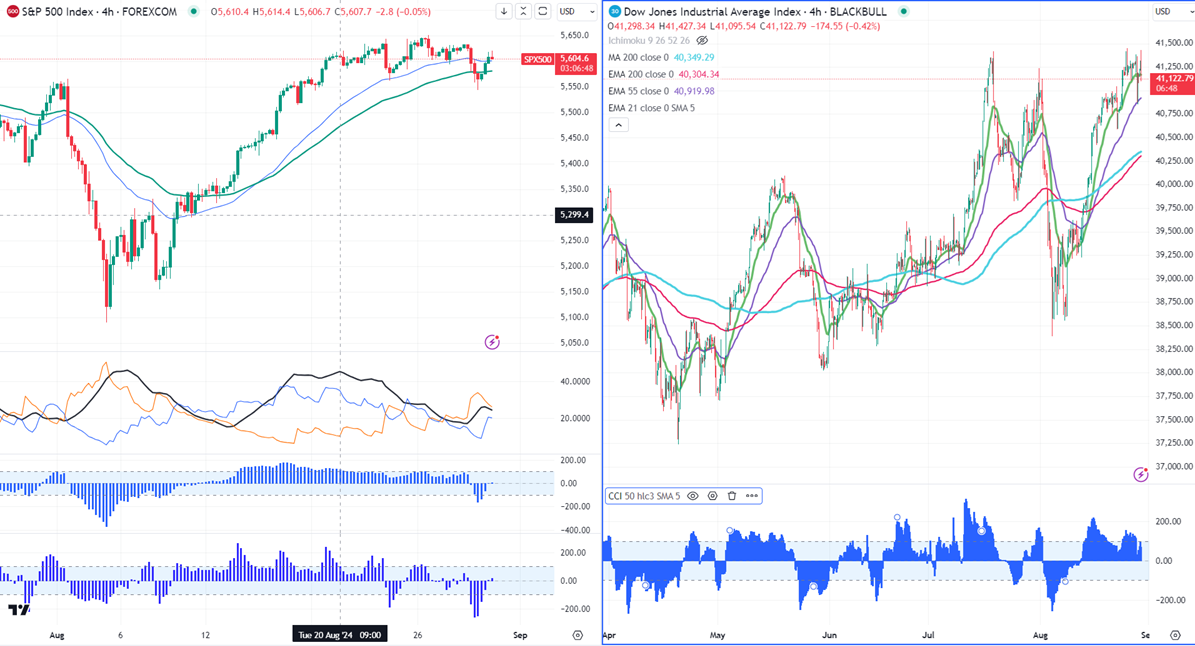Click the green market status dot on Dow chart

tap(904, 11)
